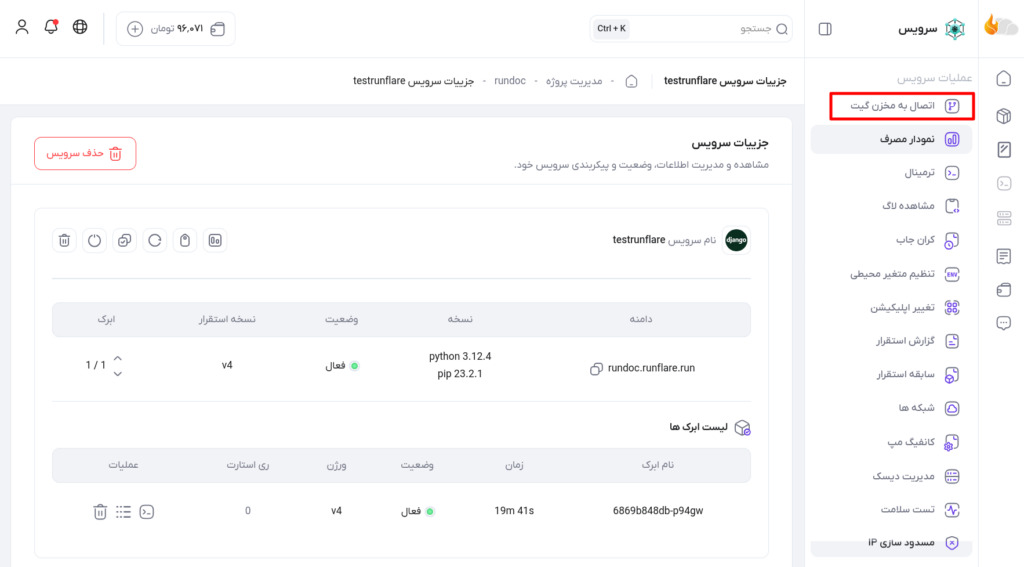Click home icon in breadcrumb

click(632, 81)
